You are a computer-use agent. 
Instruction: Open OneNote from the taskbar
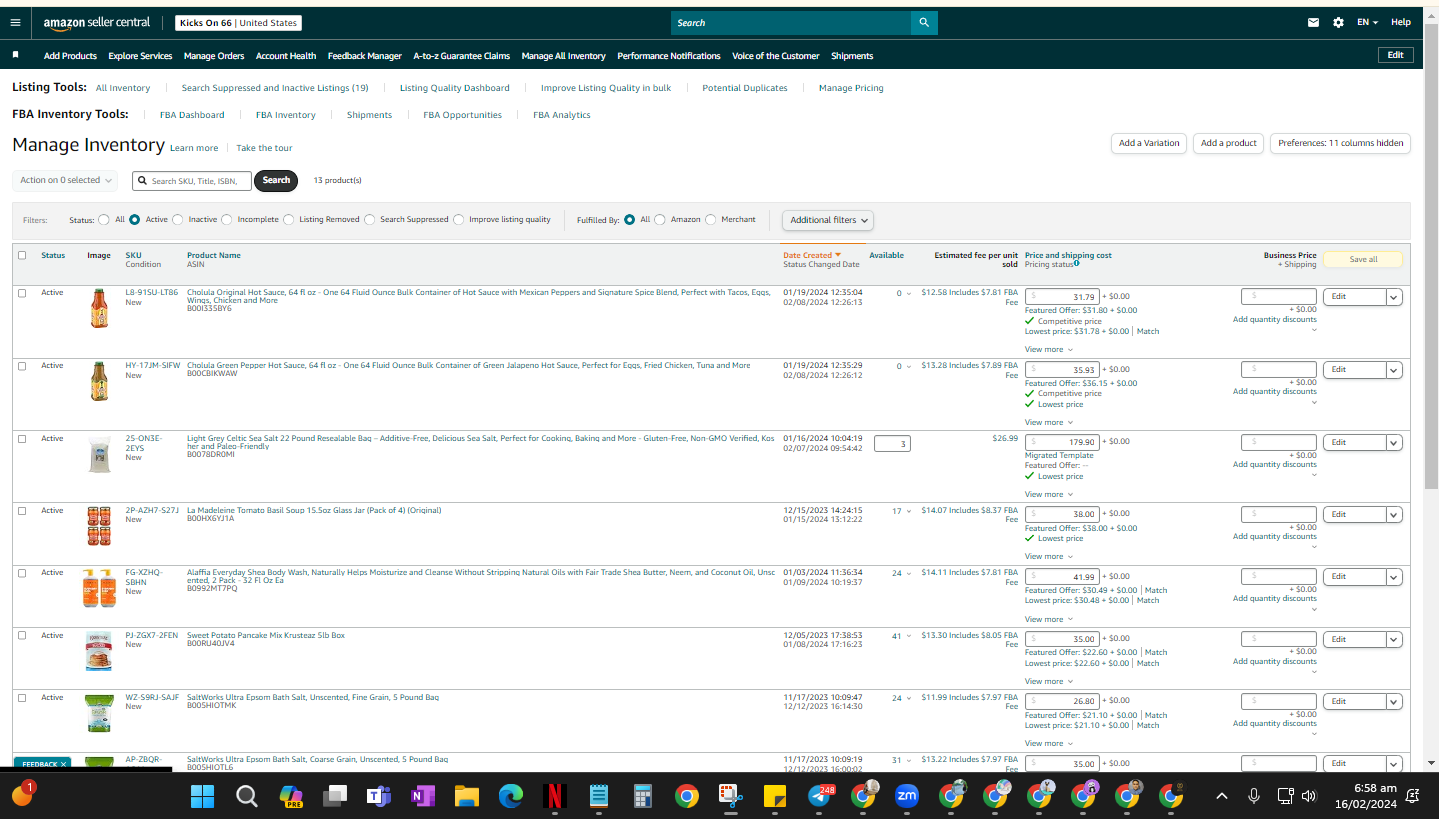pyautogui.click(x=422, y=796)
